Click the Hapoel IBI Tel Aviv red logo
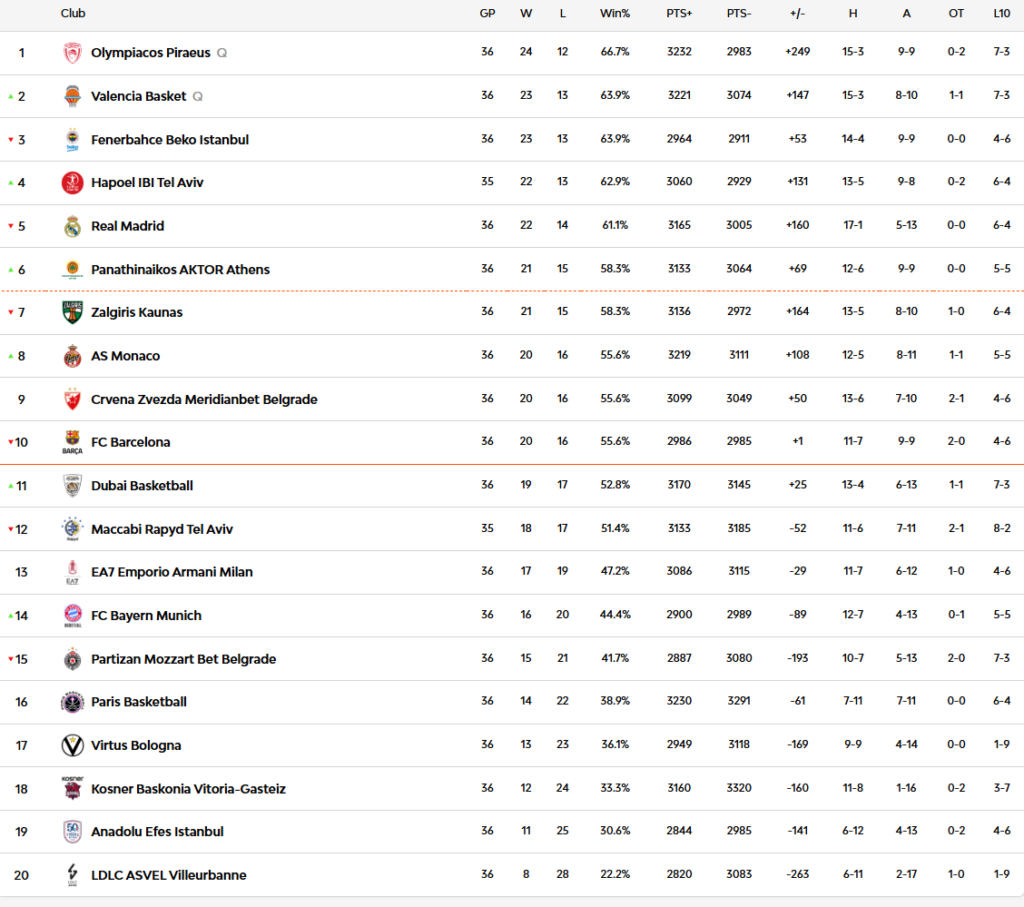This screenshot has width=1024, height=907. (x=72, y=183)
